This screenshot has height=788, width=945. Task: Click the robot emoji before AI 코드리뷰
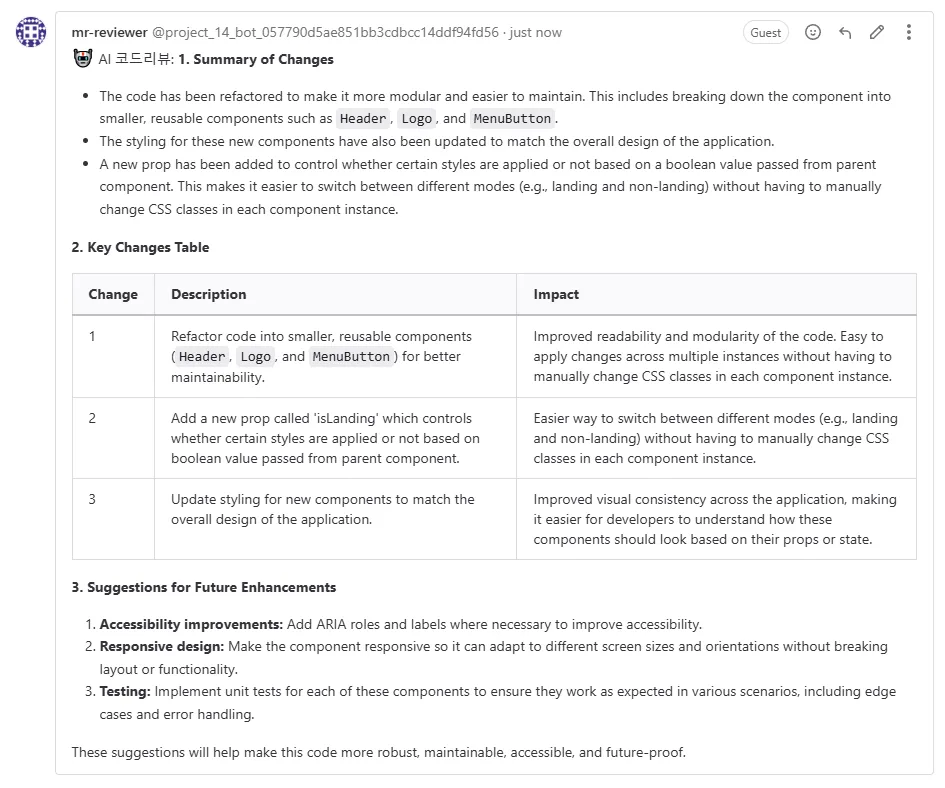pos(83,59)
